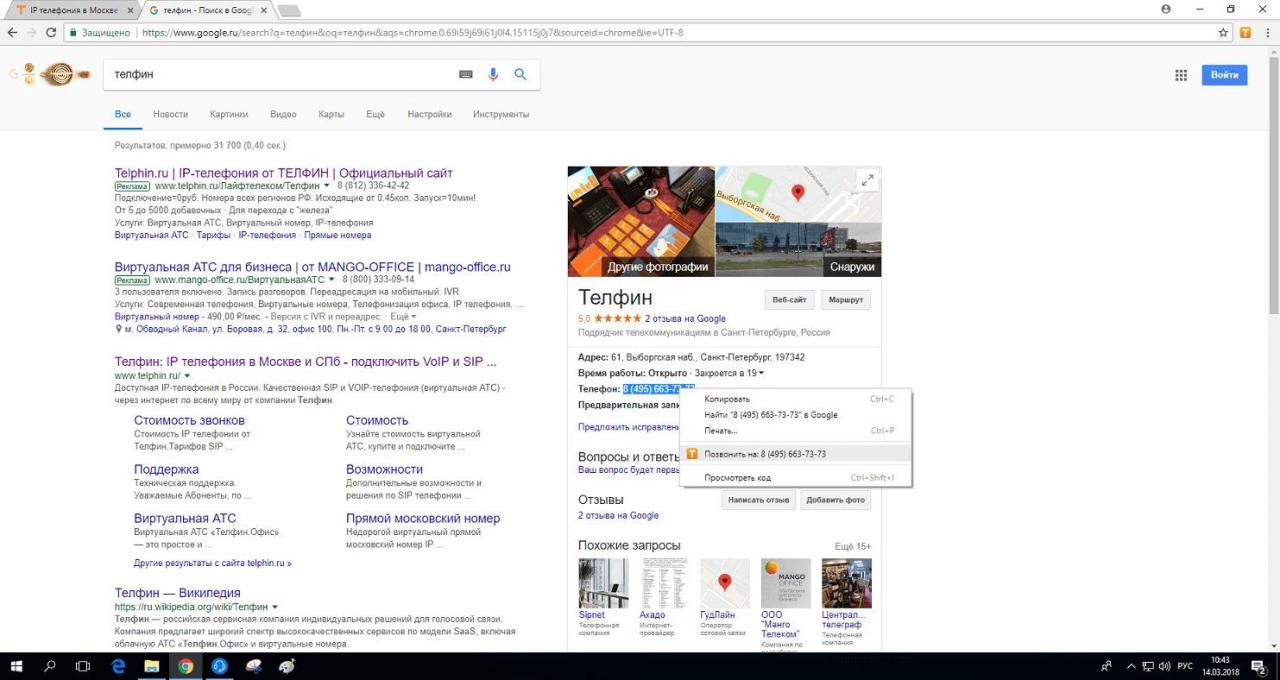
Task: Open the People icon in the system tray
Action: coord(1108,666)
